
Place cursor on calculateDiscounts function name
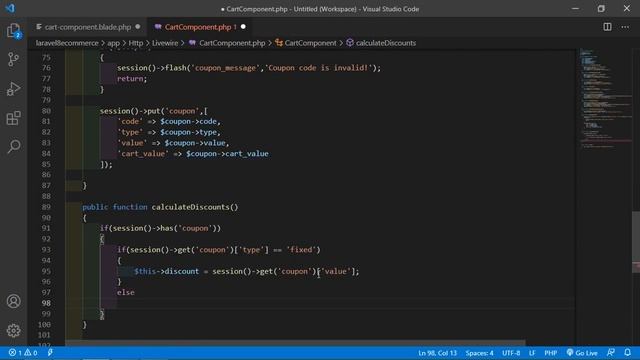pyautogui.click(x=190, y=207)
